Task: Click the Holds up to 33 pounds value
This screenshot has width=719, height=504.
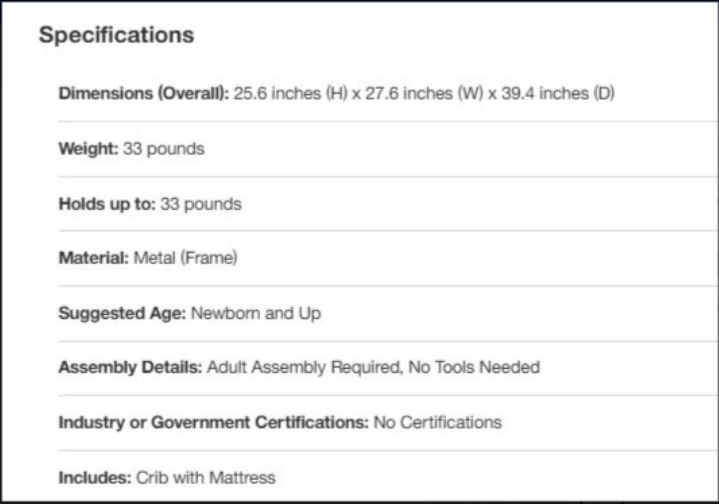Action: point(201,204)
